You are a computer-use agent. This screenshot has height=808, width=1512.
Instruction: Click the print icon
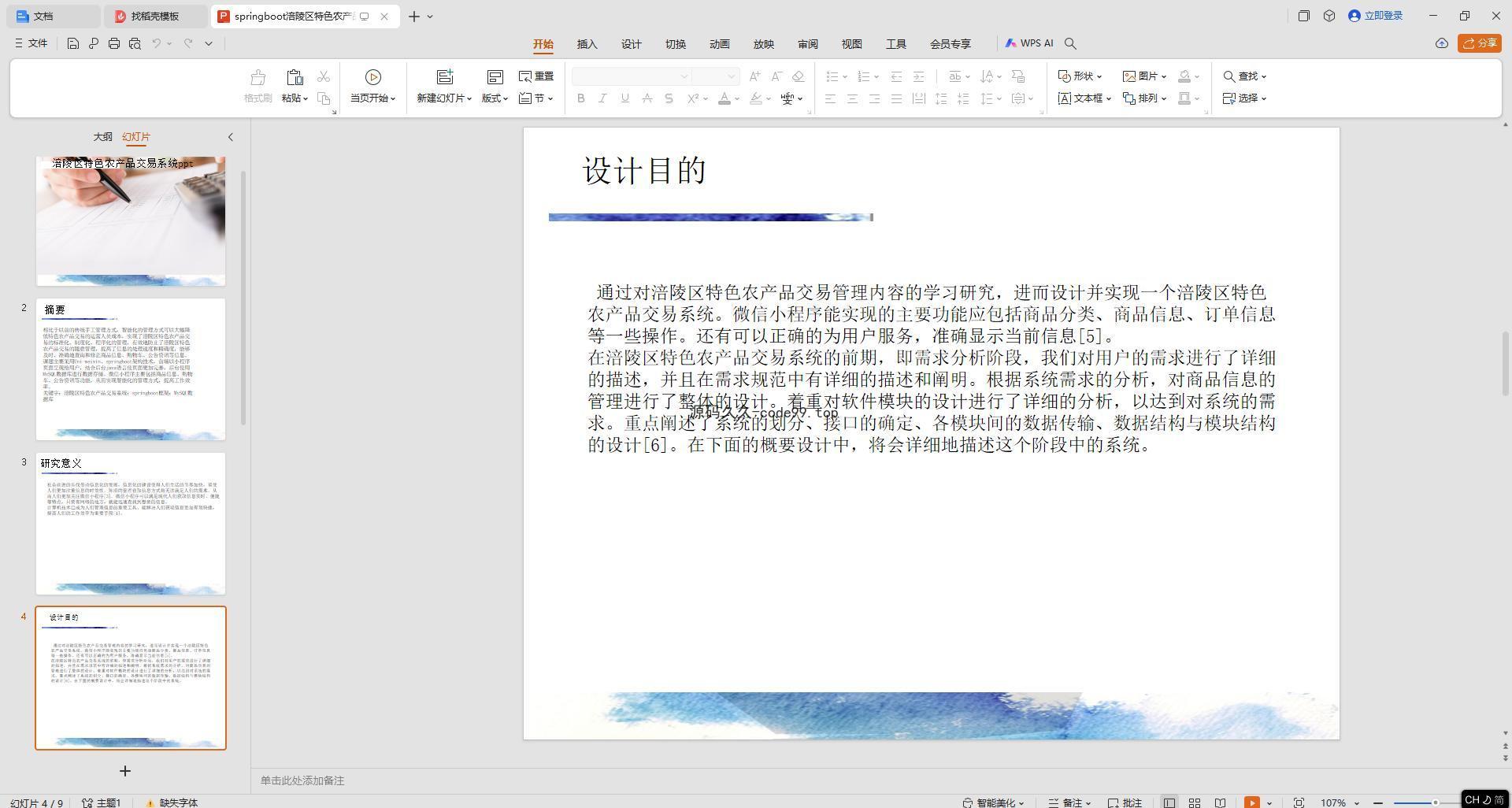click(x=114, y=44)
